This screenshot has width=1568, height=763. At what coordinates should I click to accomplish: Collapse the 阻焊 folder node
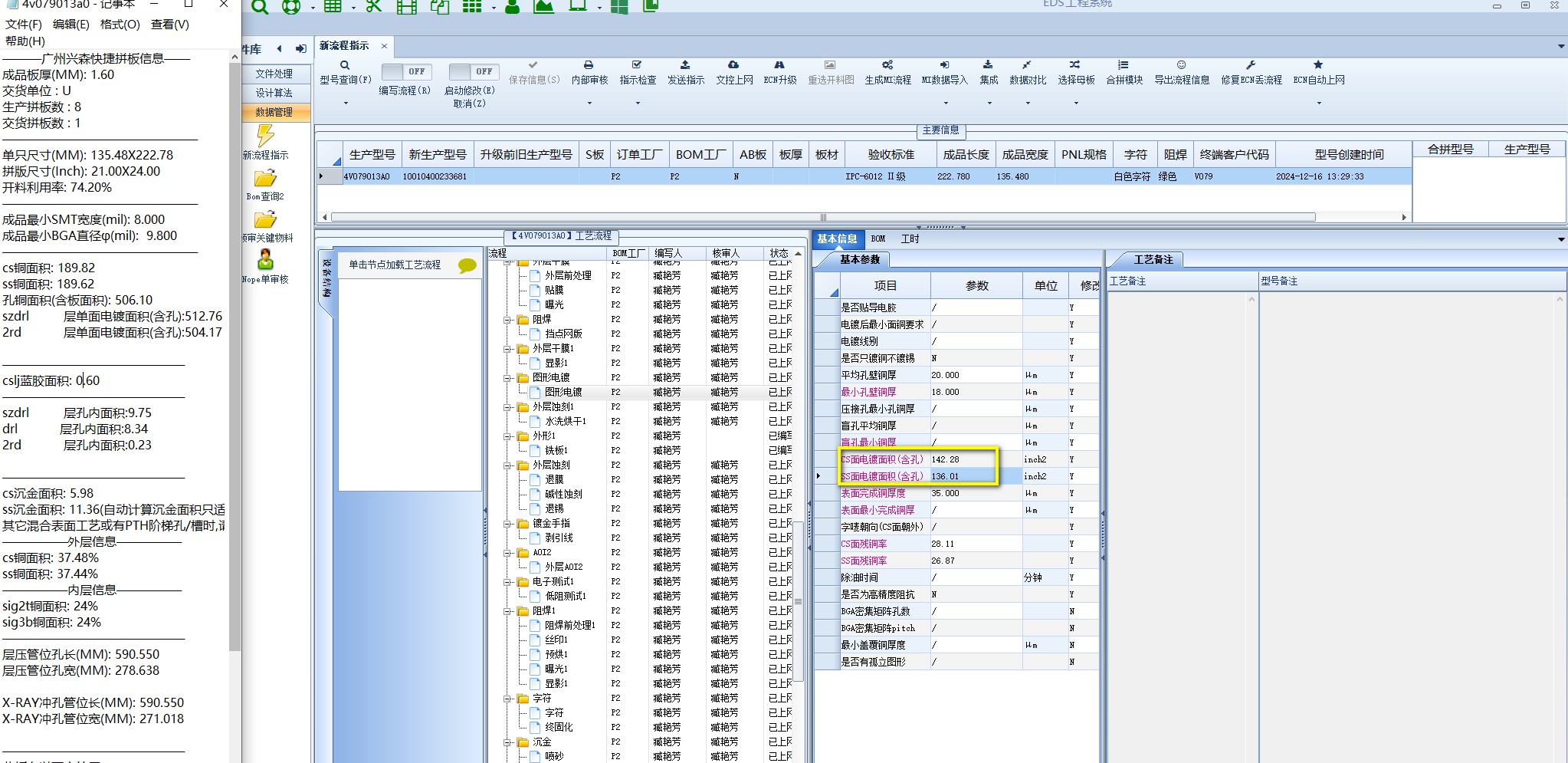point(507,320)
